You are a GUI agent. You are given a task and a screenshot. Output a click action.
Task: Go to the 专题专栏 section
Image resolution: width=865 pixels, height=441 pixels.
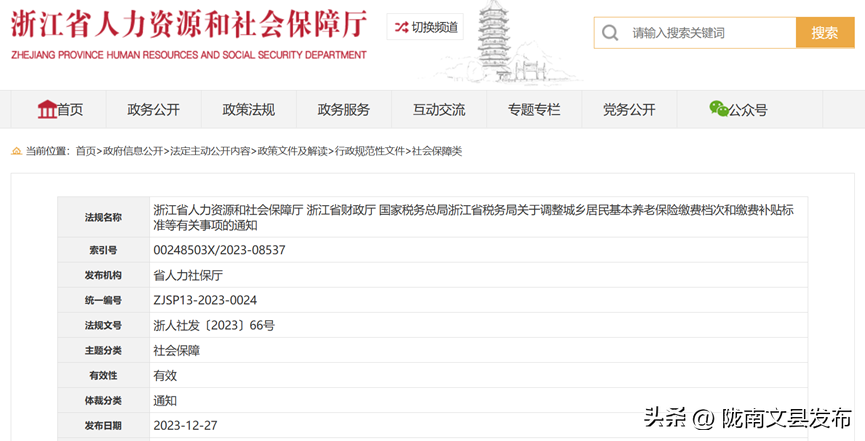point(534,110)
